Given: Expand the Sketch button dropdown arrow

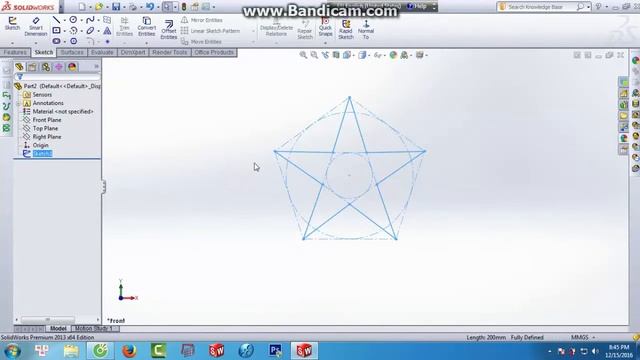Looking at the screenshot, I should pos(12,42).
